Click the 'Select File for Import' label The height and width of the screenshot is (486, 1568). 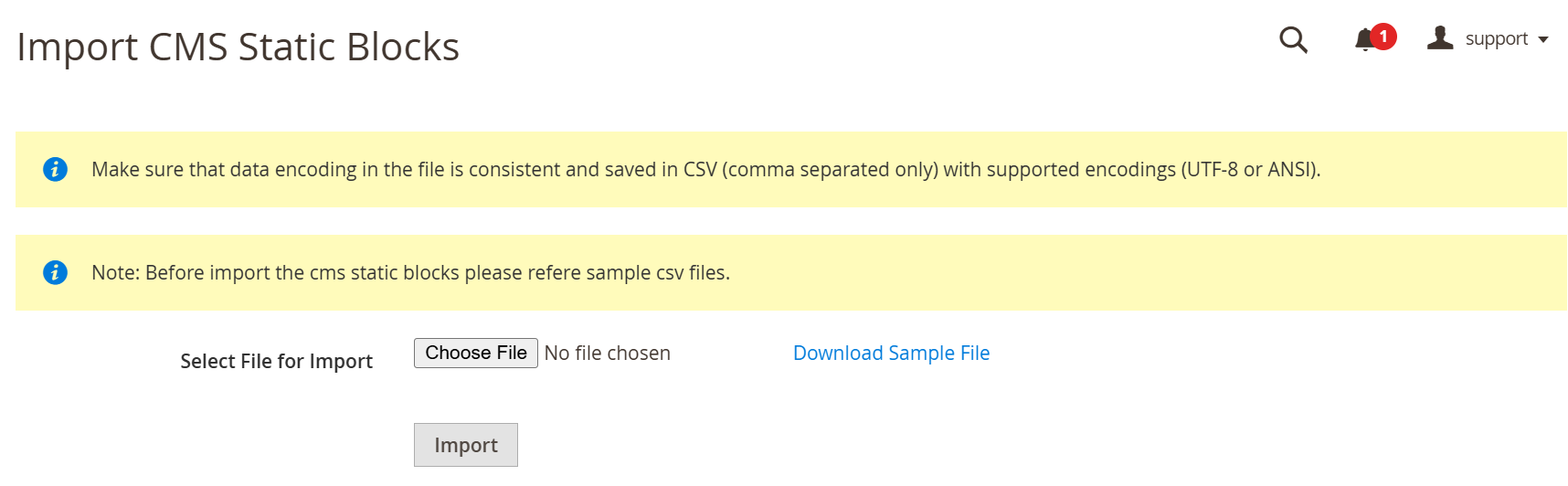276,362
